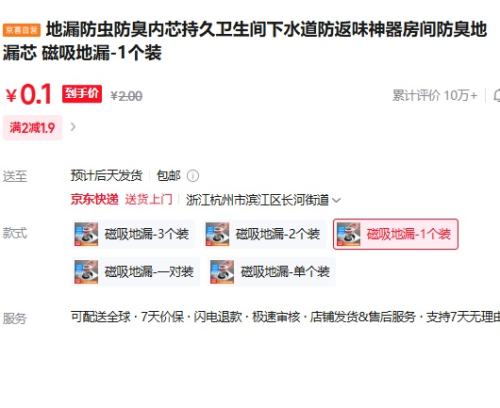The width and height of the screenshot is (500, 408).
Task: Click the 京东自营 orange badge icon
Action: click(x=22, y=30)
